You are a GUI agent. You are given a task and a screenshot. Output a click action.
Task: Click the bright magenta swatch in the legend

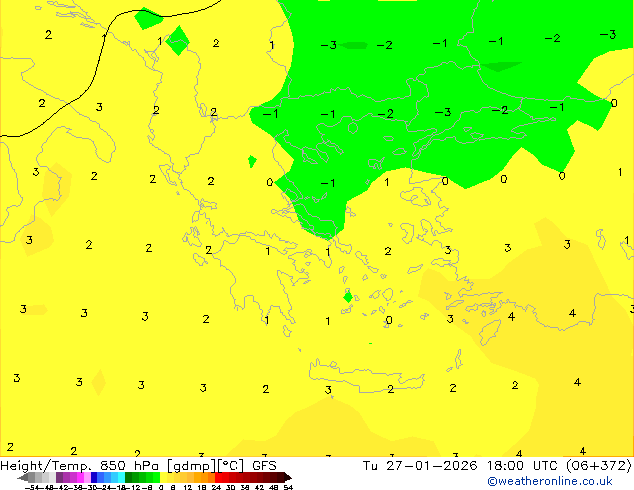(80, 477)
